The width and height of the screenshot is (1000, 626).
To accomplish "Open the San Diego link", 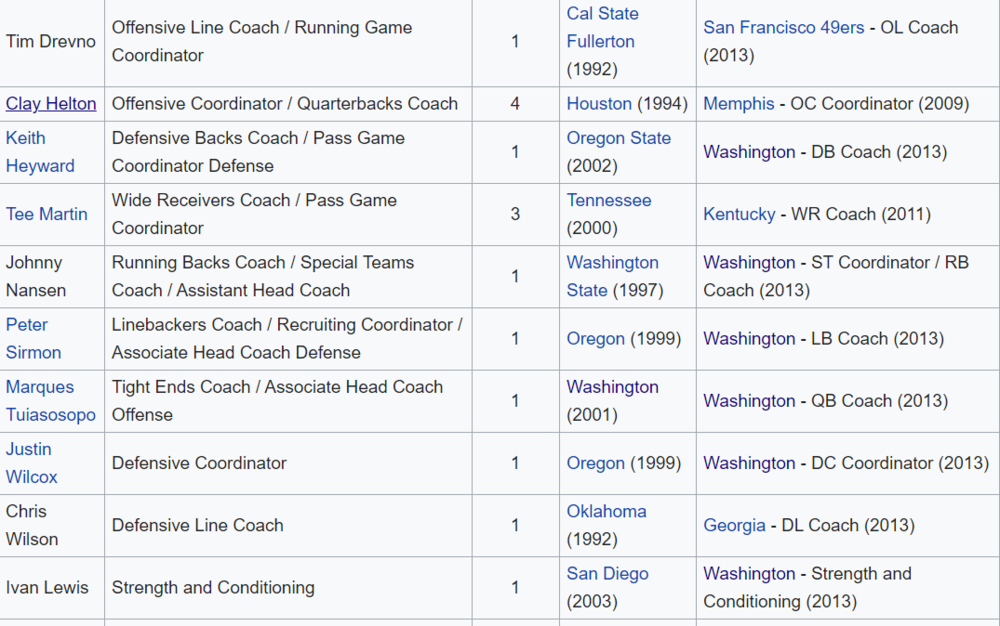I will 607,574.
